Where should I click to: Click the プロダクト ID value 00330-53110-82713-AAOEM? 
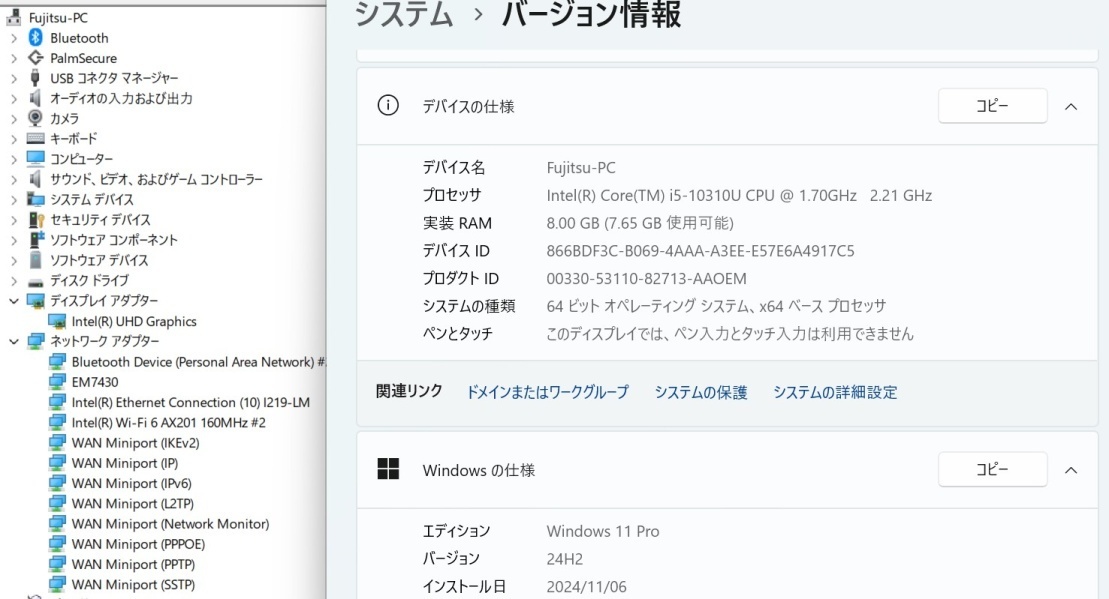[646, 279]
